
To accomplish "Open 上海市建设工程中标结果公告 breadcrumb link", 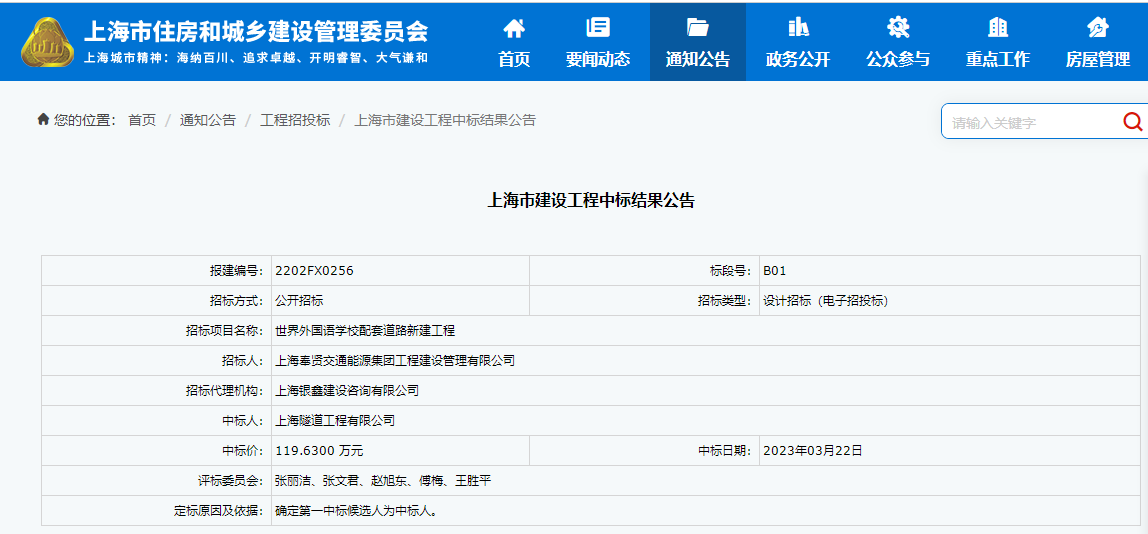I will click(445, 120).
